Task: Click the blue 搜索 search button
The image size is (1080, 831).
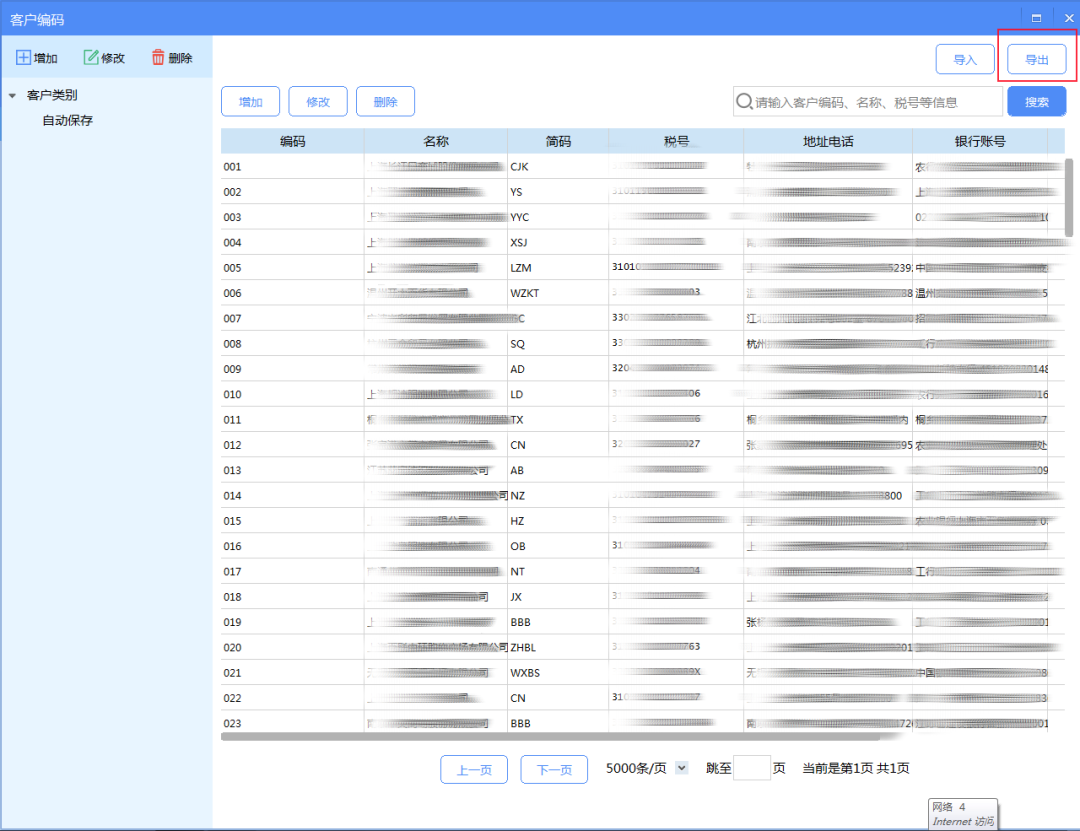Action: (1037, 101)
